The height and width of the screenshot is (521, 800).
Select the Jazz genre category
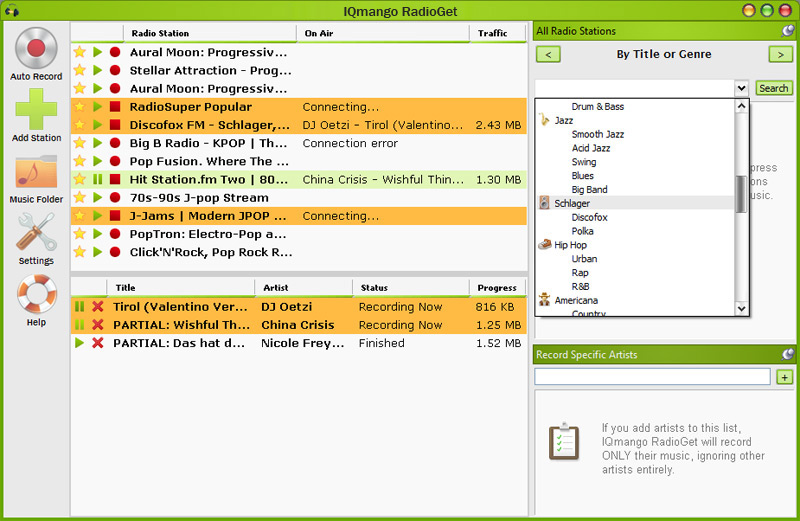tap(564, 120)
